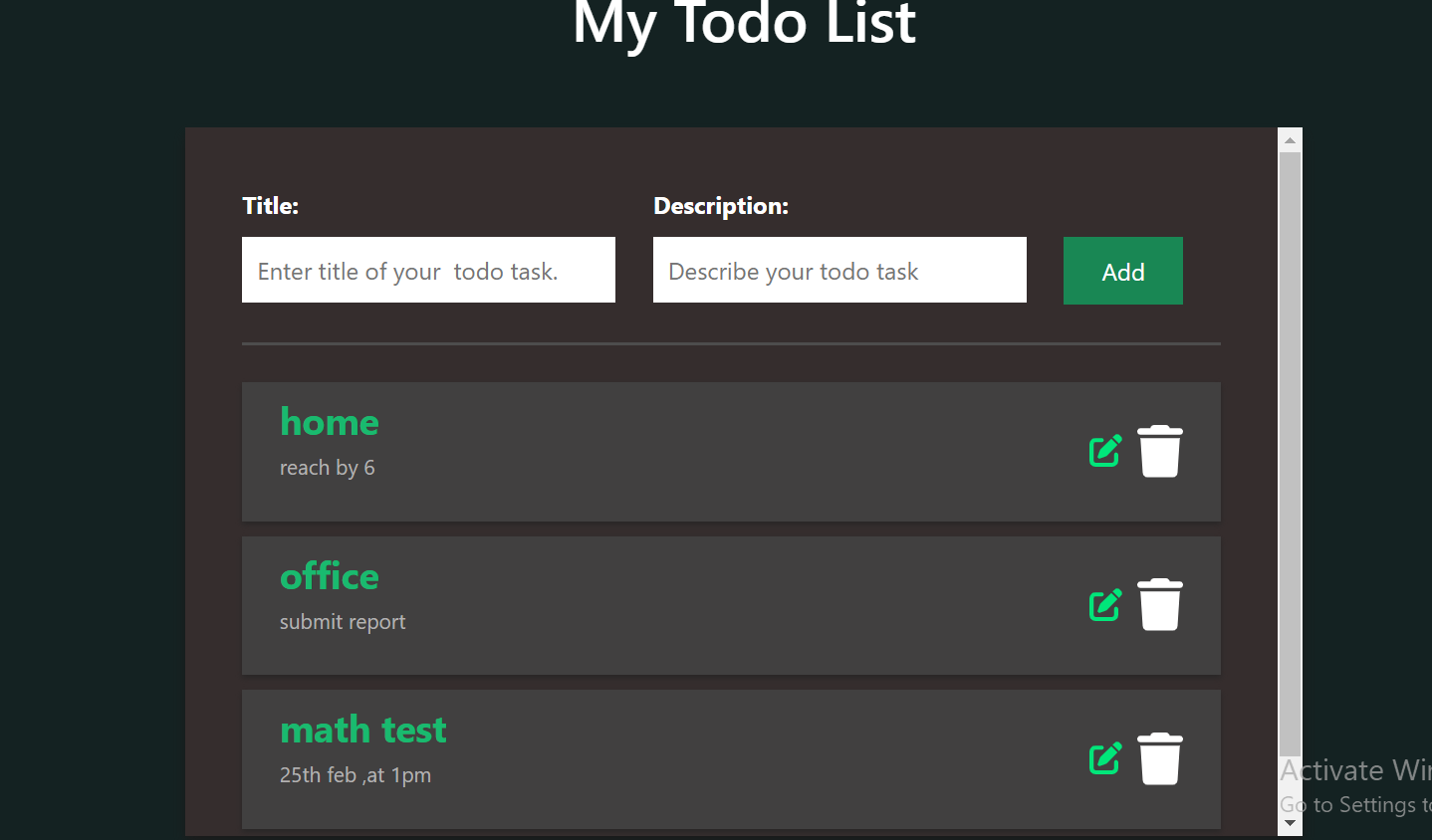The height and width of the screenshot is (840, 1432).
Task: Select the 'office' task title
Action: [x=330, y=575]
